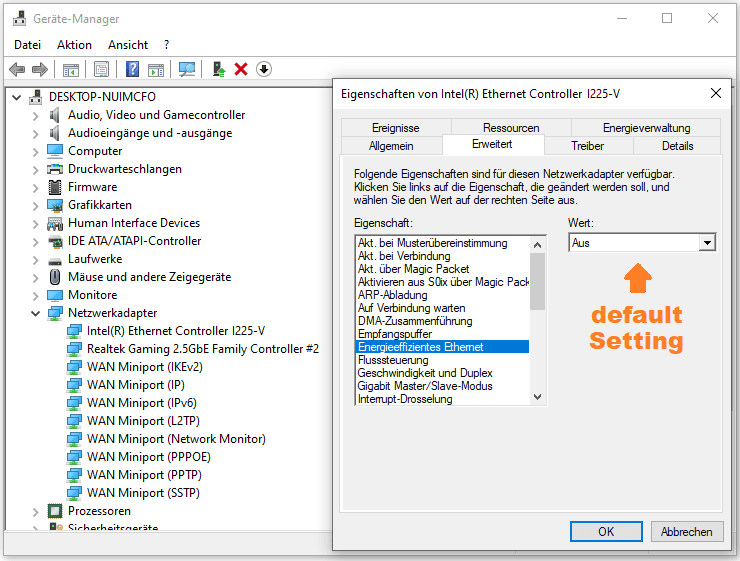Switch to the Treiber tab
The image size is (740, 561).
click(587, 146)
